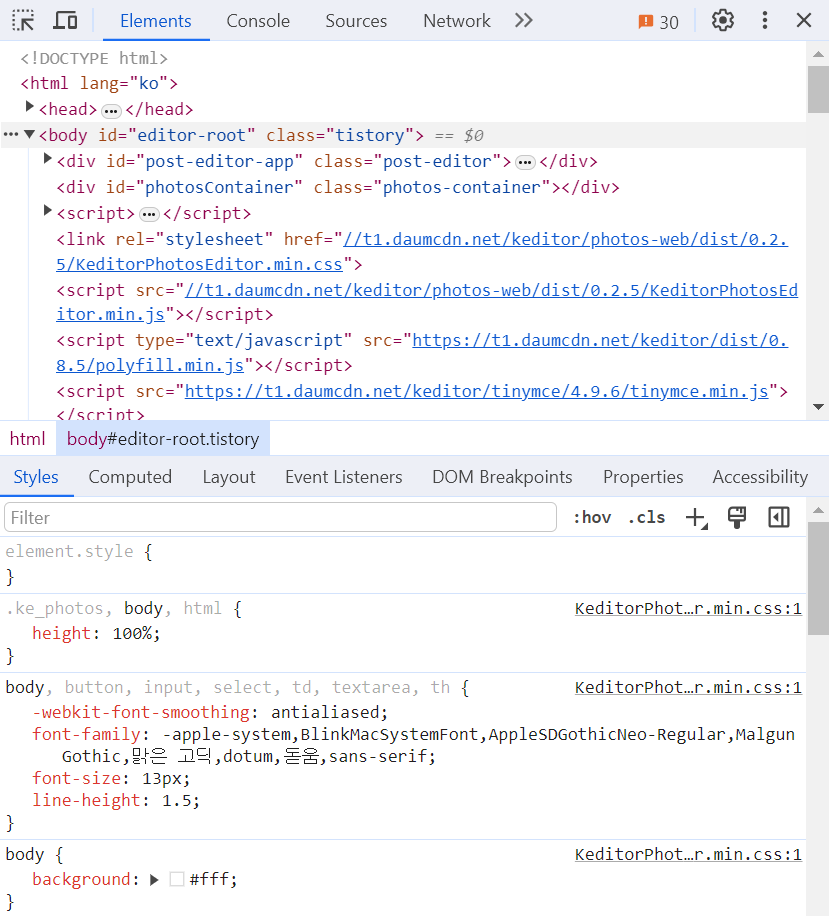Open node actions dots beside body

point(11,135)
